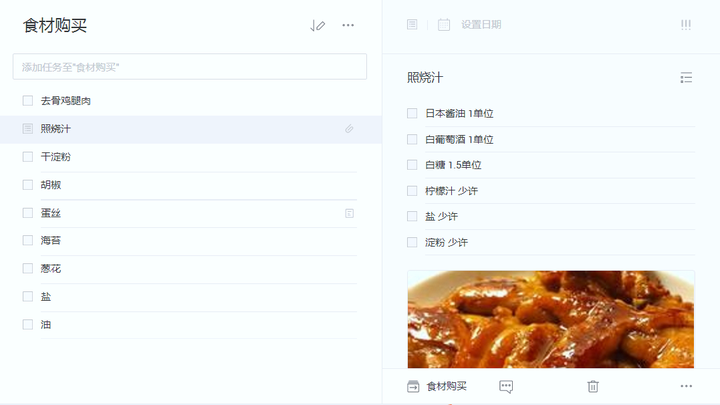This screenshot has height=405, width=720.
Task: Open the teriyaki chicken attachment image
Action: pyautogui.click(x=551, y=320)
